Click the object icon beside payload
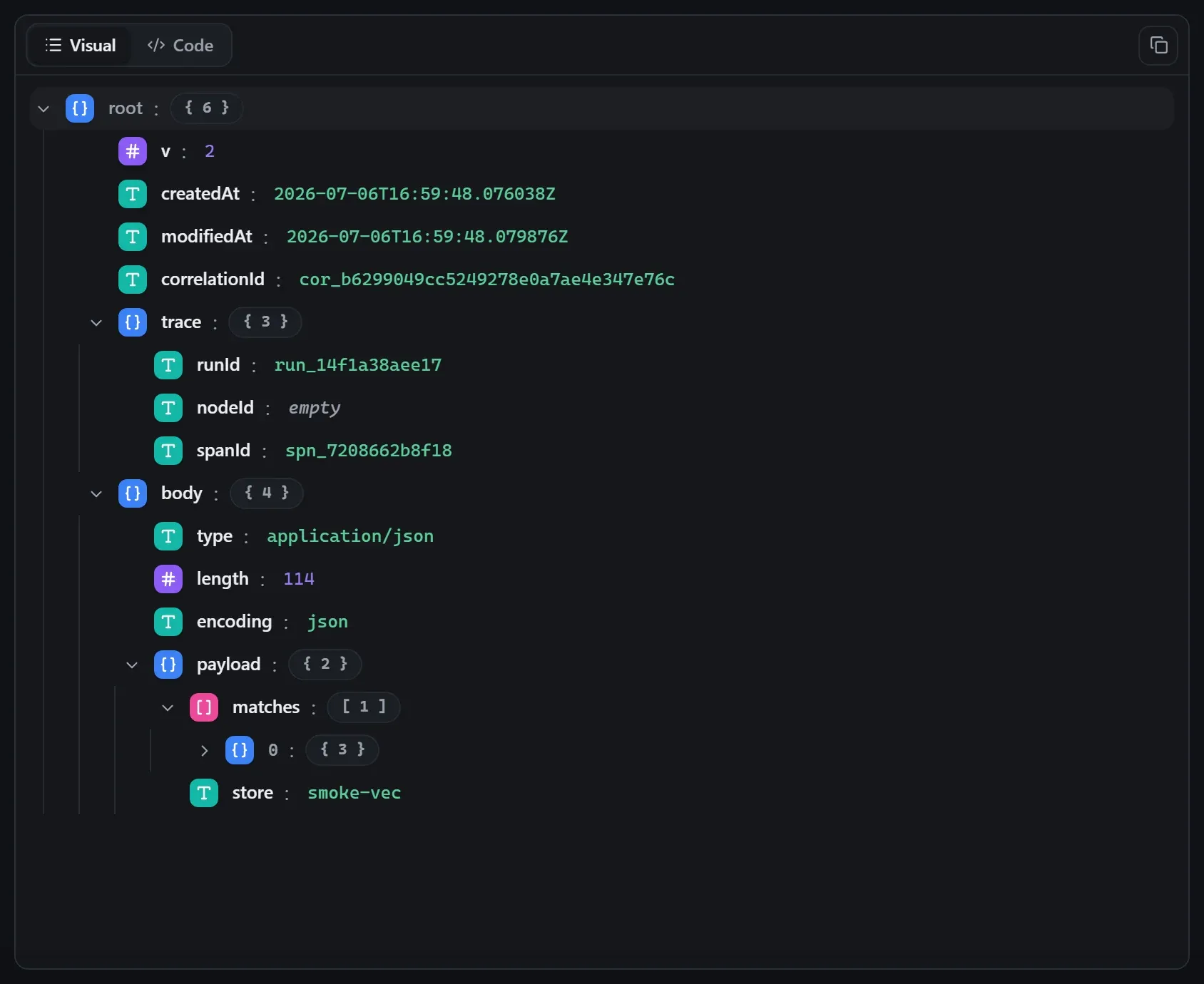Viewport: 1204px width, 984px height. [168, 665]
